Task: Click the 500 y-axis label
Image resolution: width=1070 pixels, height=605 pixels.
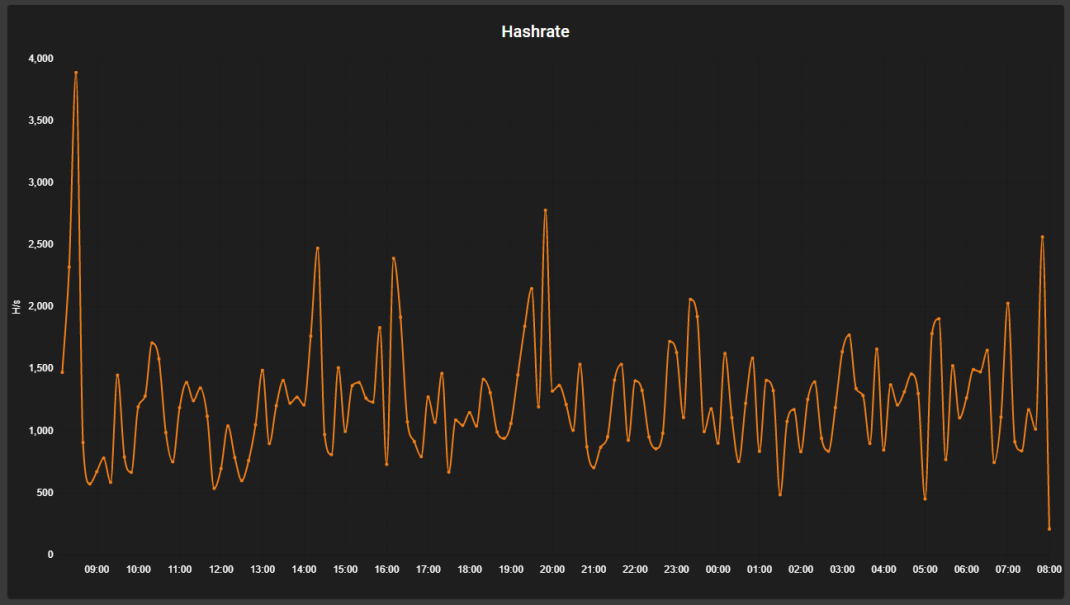Action: click(45, 492)
